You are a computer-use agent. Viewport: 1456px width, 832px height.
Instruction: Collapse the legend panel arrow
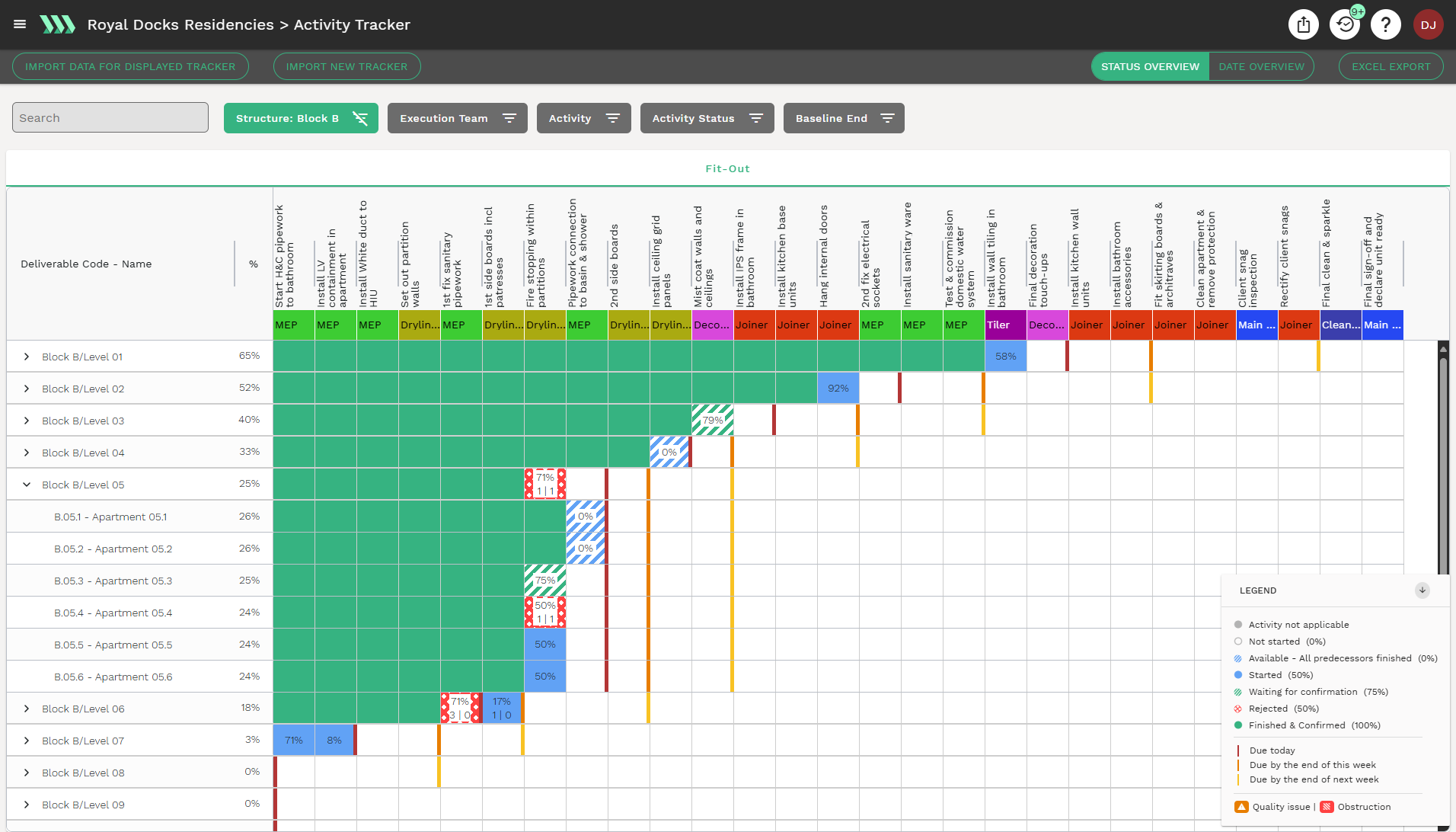1422,590
